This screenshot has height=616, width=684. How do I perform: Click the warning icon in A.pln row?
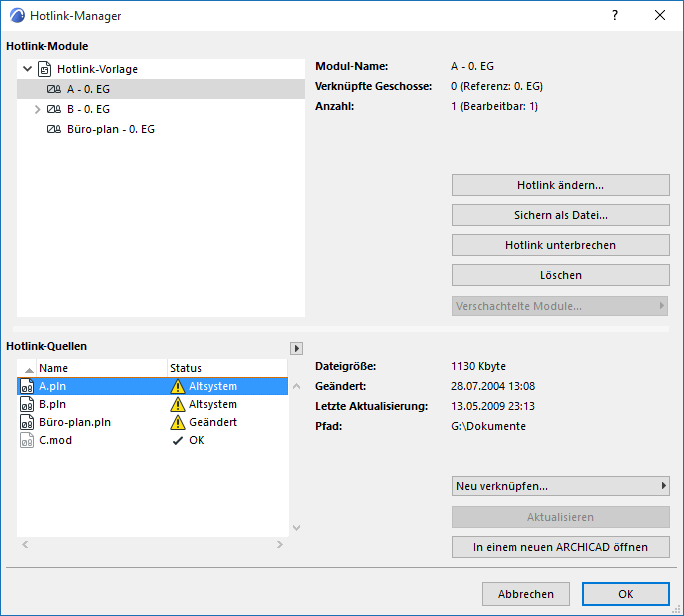pyautogui.click(x=178, y=387)
